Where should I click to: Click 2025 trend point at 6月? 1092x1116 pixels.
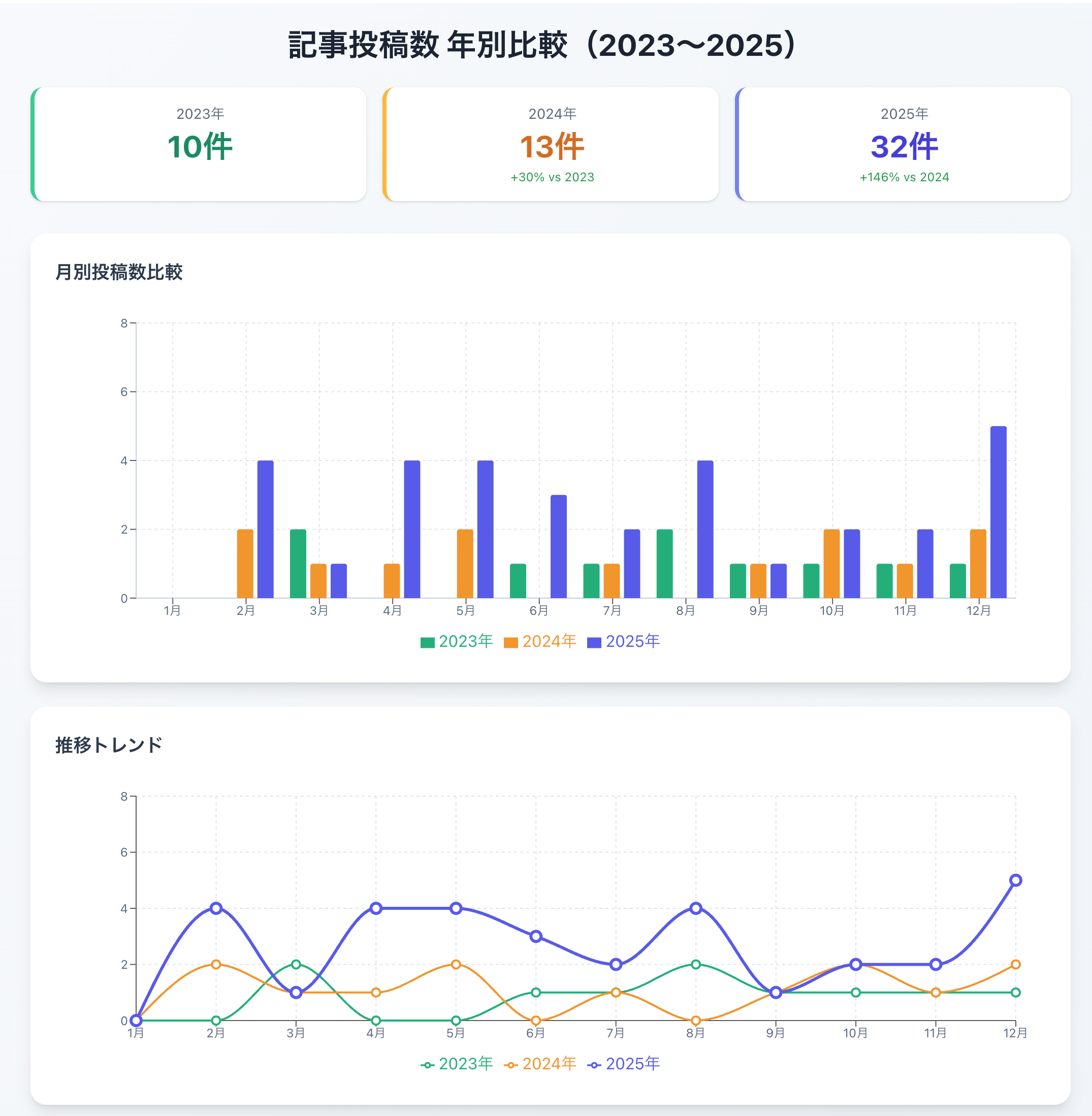(x=536, y=937)
